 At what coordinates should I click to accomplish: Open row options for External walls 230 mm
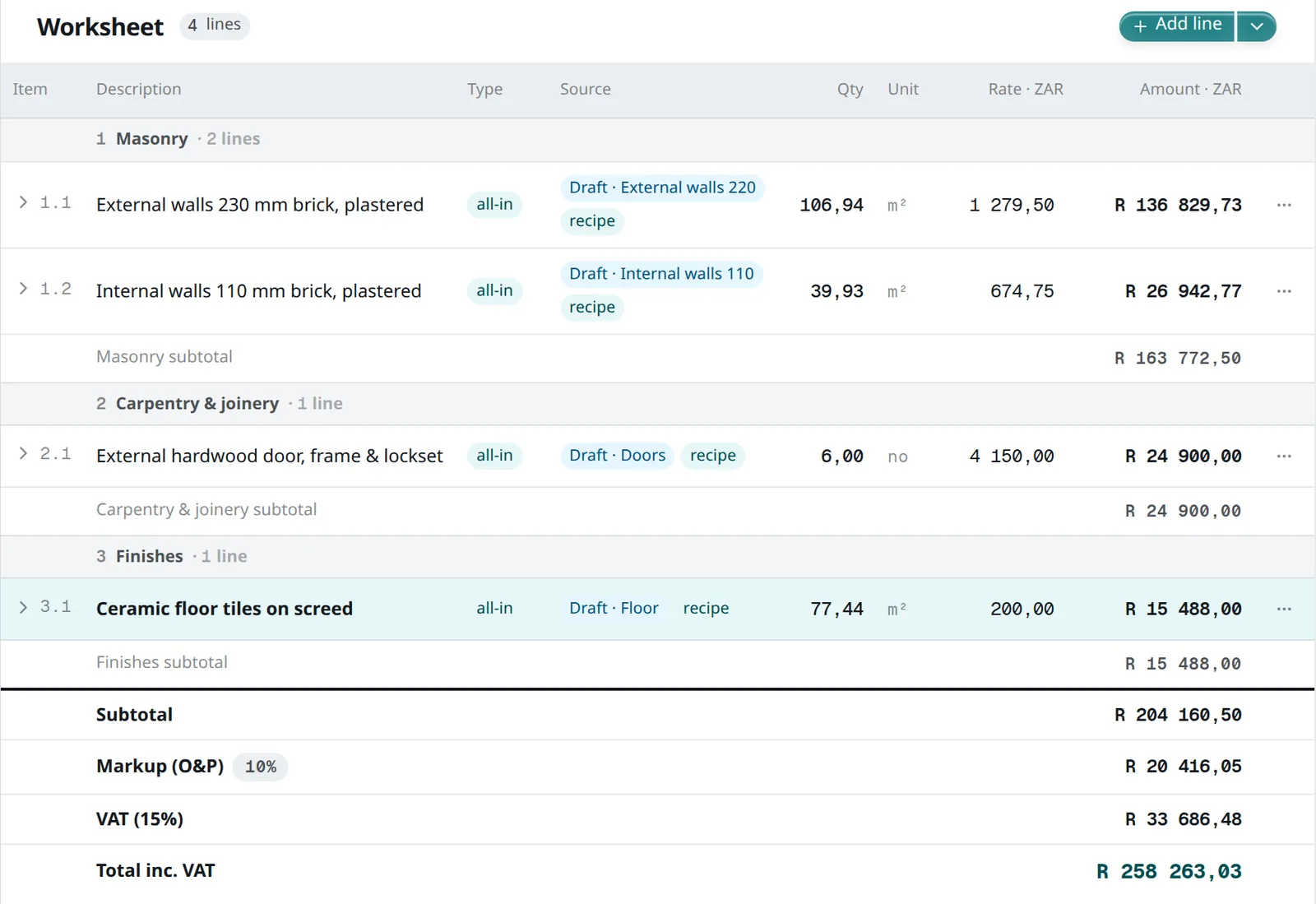(x=1284, y=205)
